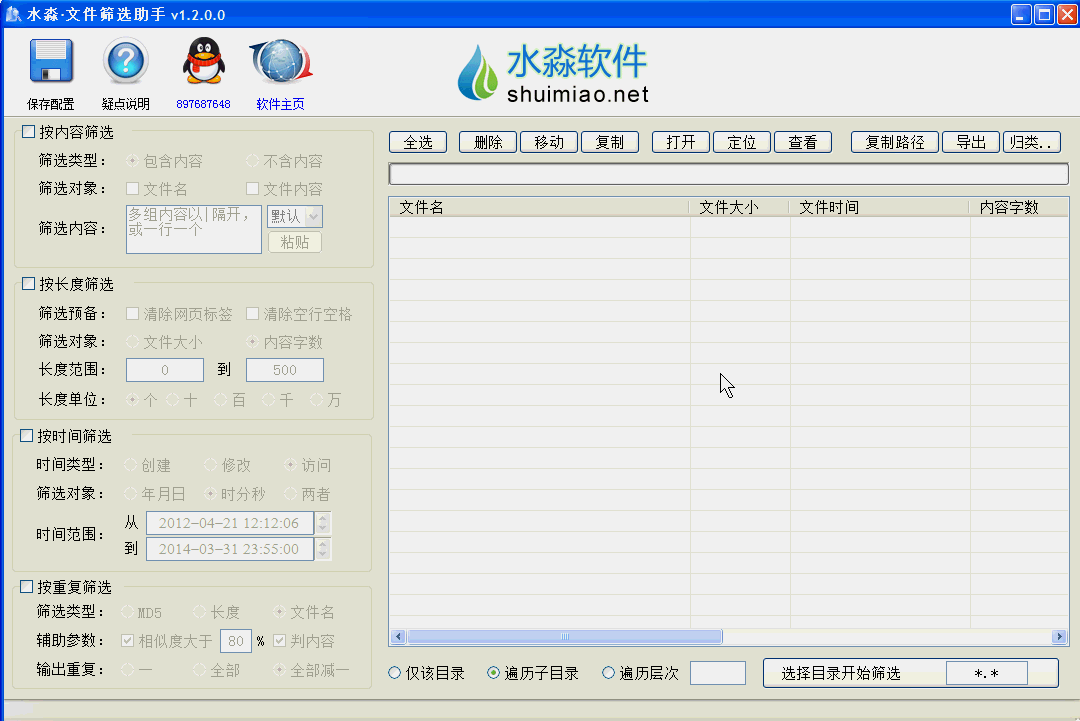This screenshot has width=1080, height=721.
Task: Open the globe software homepage icon
Action: click(280, 62)
